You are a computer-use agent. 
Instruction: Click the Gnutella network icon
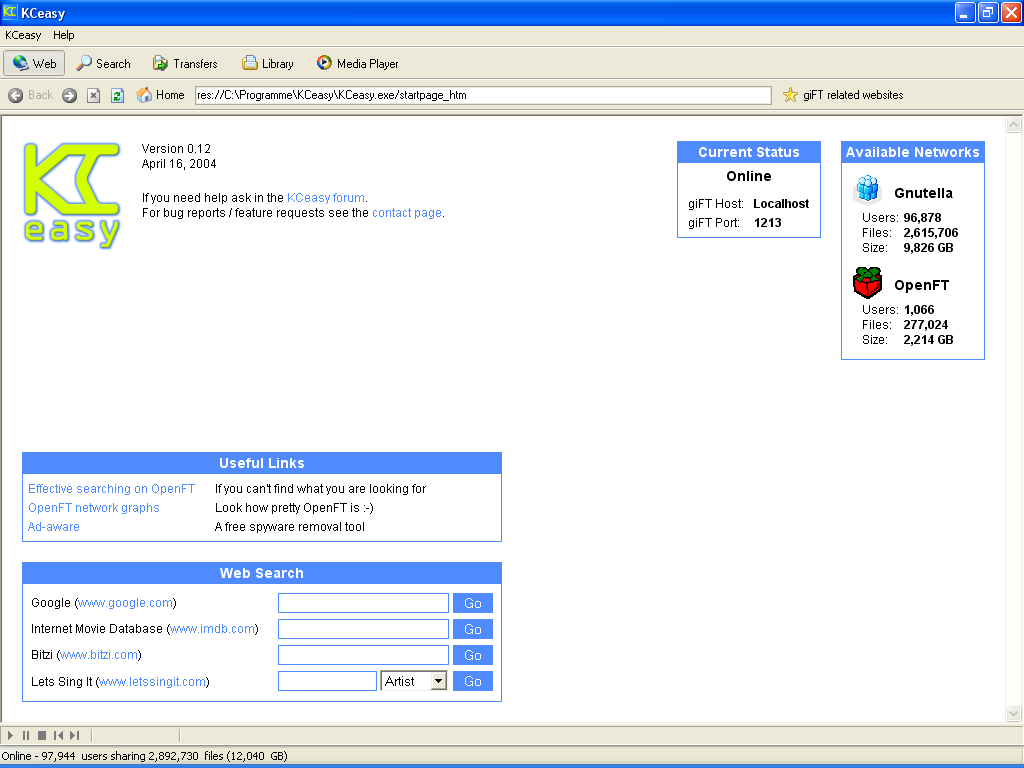(x=867, y=189)
